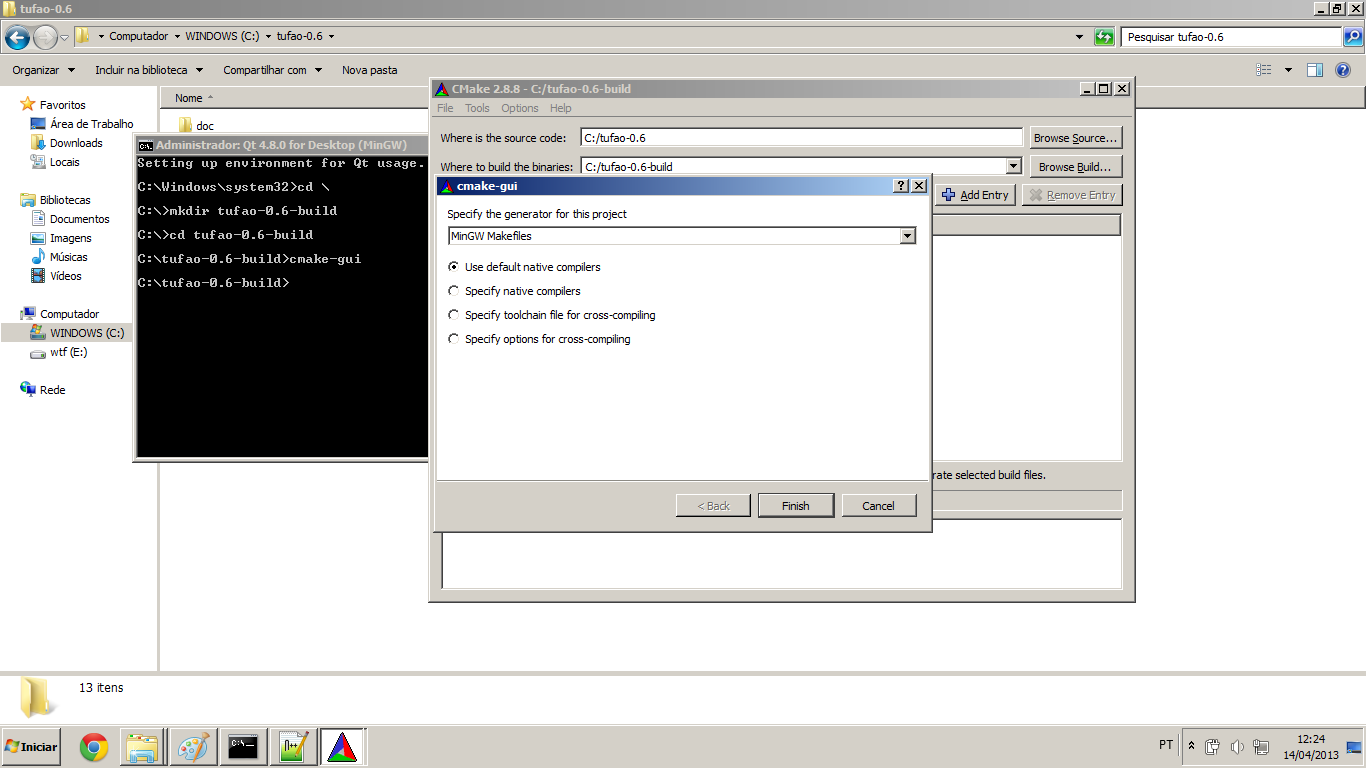The image size is (1366, 768).
Task: Expand the view options arrow beside the view icon
Action: point(1288,70)
